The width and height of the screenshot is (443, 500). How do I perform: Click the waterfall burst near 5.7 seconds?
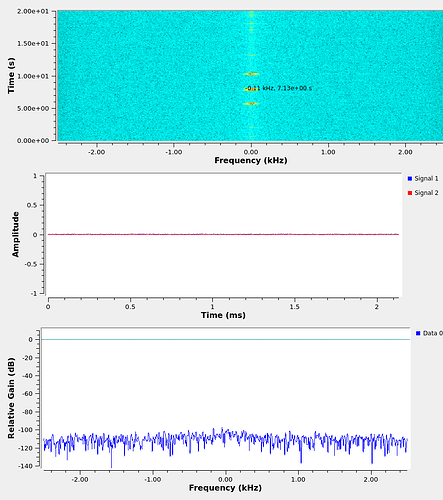tap(251, 104)
